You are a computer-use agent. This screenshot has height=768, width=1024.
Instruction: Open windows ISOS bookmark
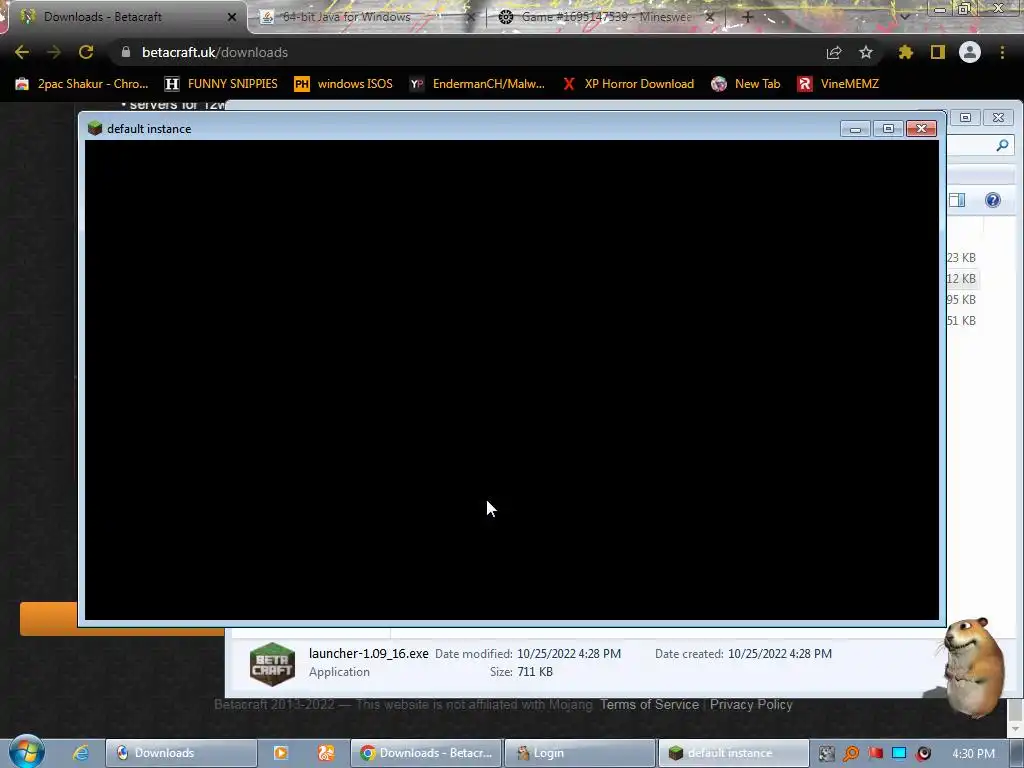pyautogui.click(x=344, y=84)
